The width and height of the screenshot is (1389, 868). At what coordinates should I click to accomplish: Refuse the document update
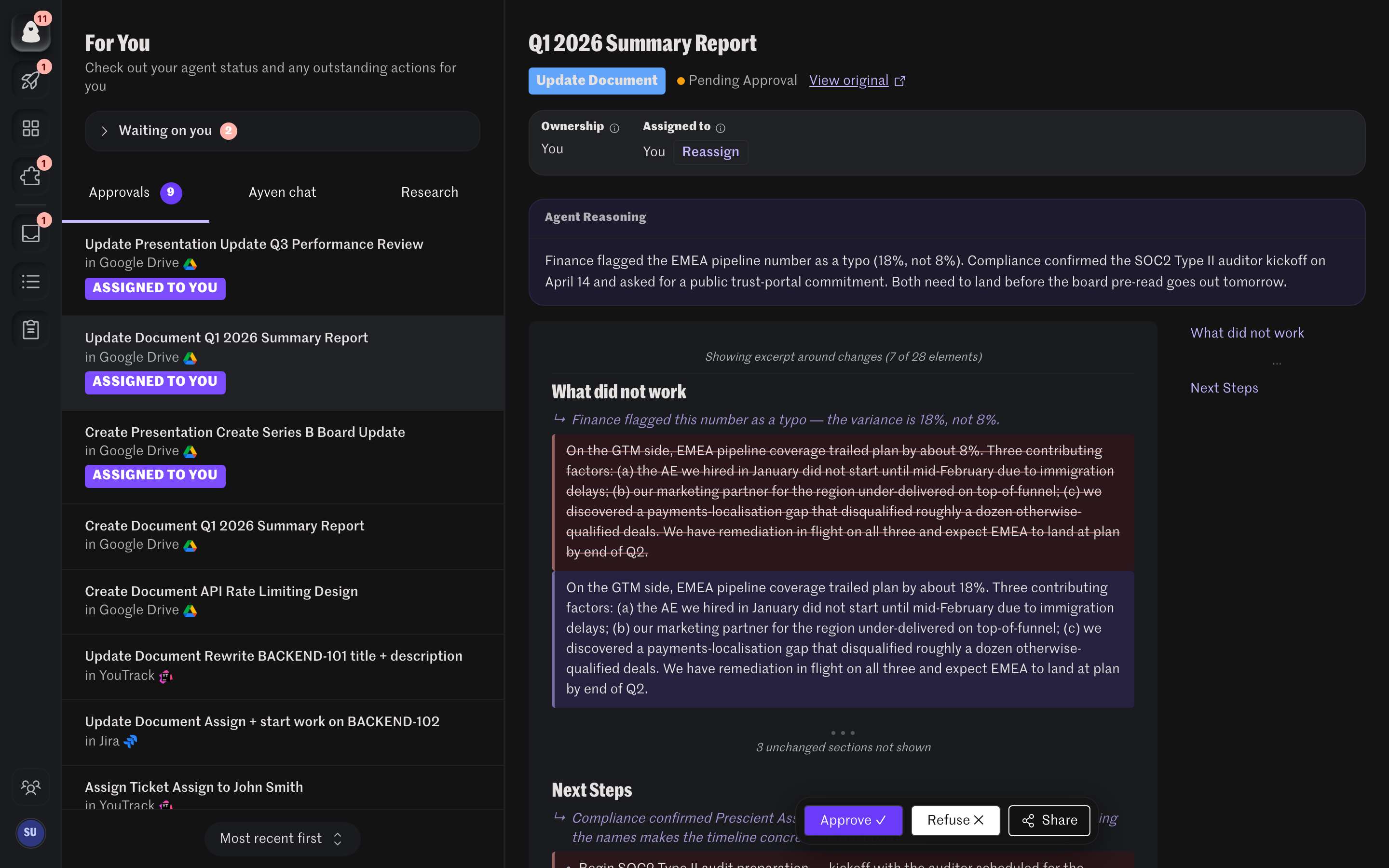(955, 820)
